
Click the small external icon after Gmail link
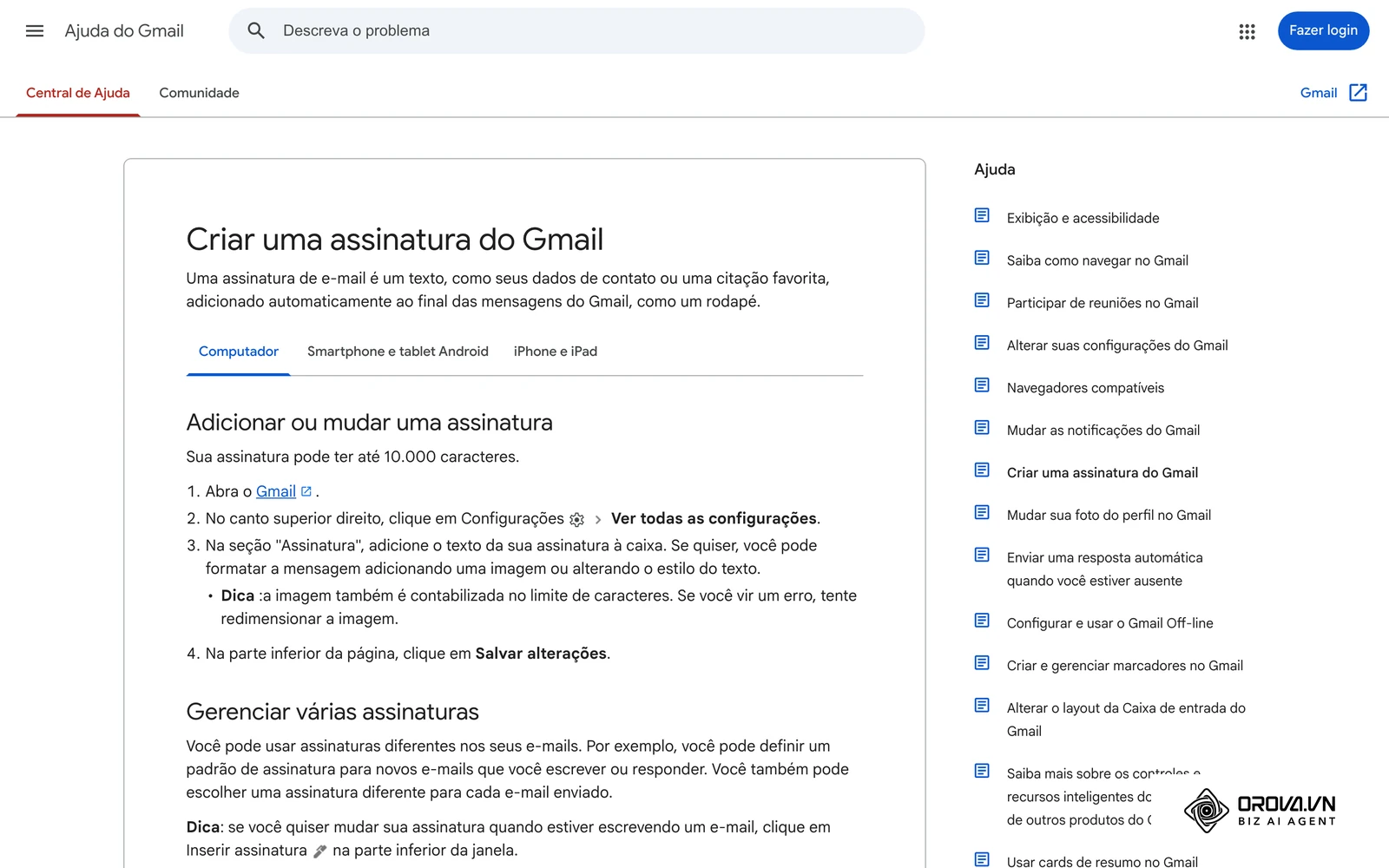coord(306,491)
